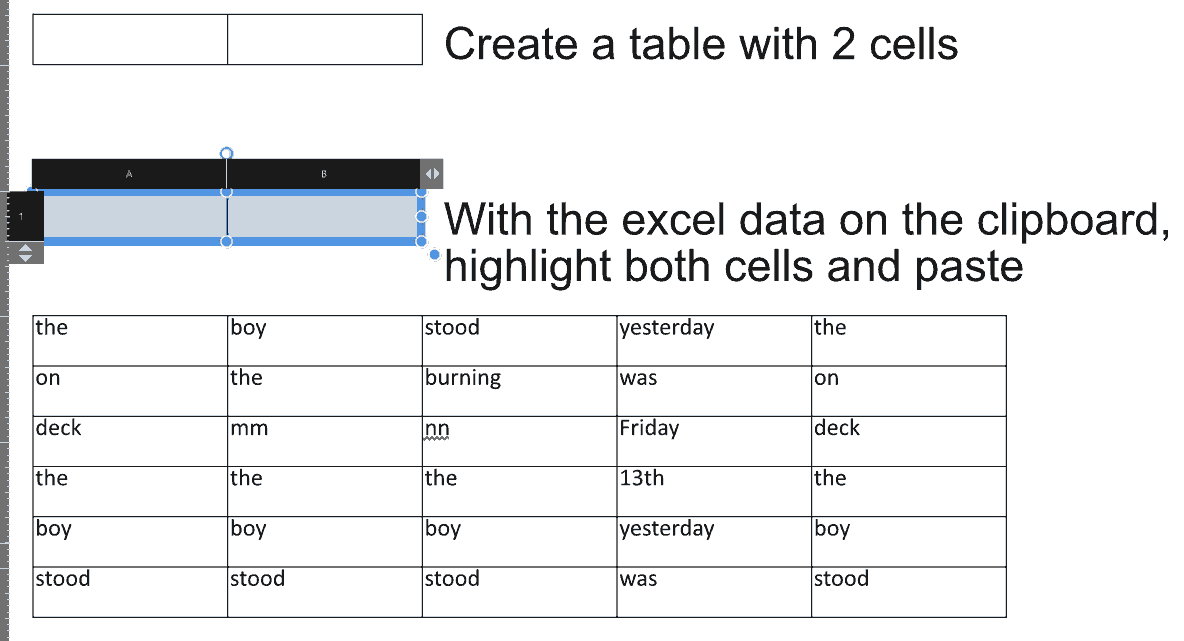Click the row add handle with up-down arrows

point(26,253)
